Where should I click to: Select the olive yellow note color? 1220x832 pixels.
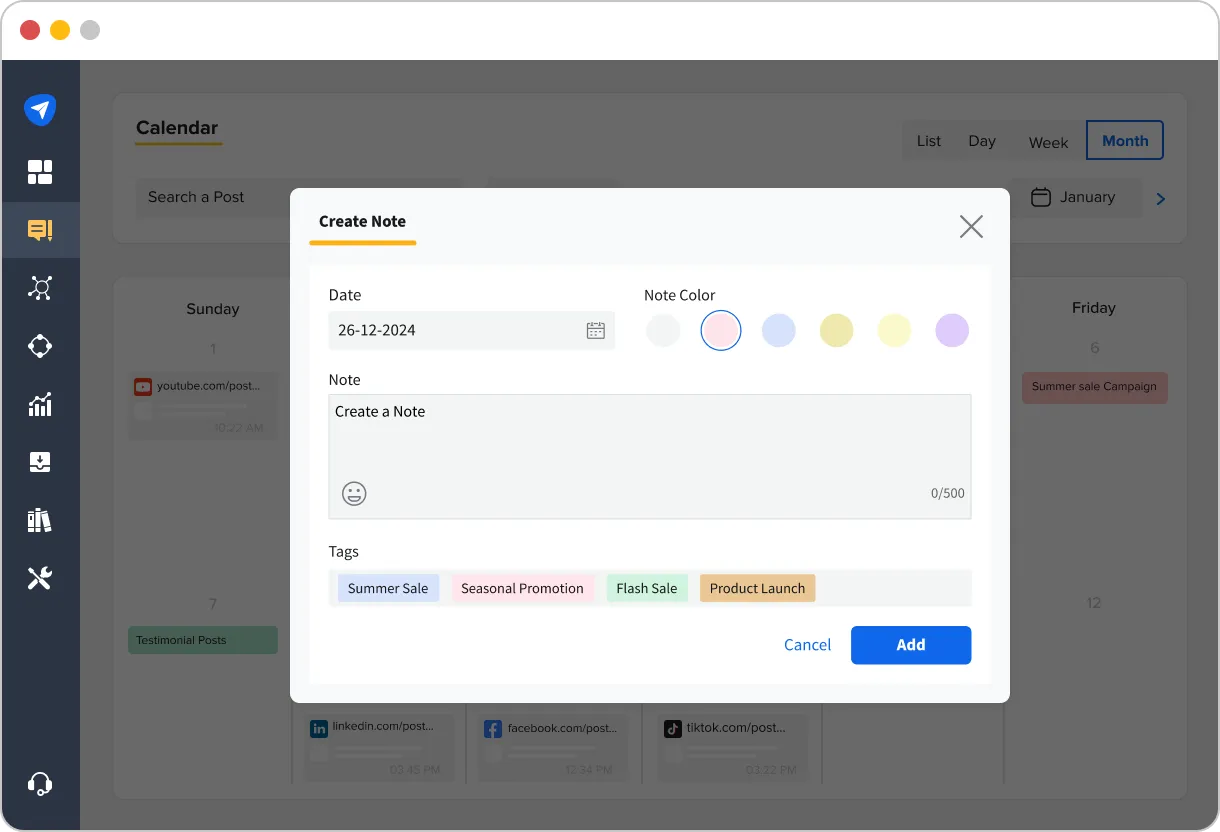pyautogui.click(x=837, y=330)
